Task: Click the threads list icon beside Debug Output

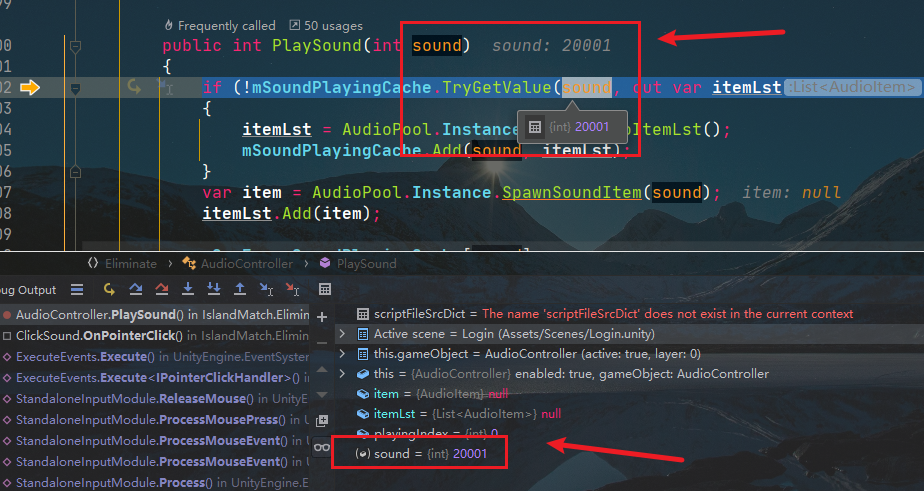Action: pos(76,289)
